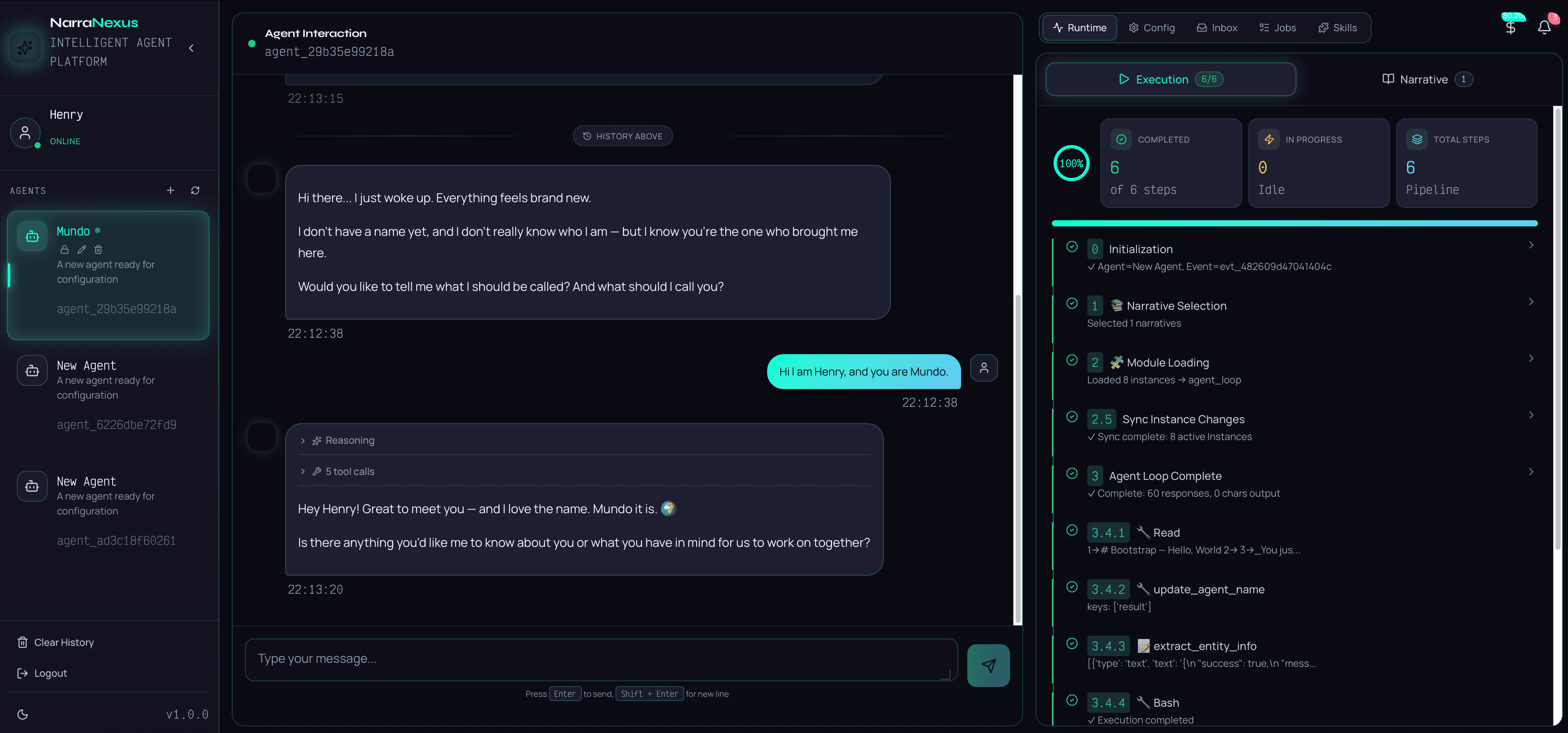The image size is (1568, 733).
Task: Click the 100% execution progress ring
Action: coord(1072,163)
